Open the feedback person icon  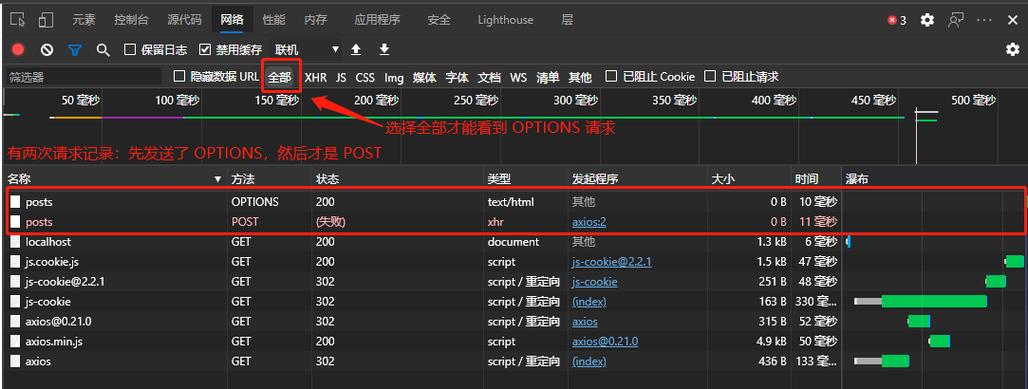[x=955, y=20]
